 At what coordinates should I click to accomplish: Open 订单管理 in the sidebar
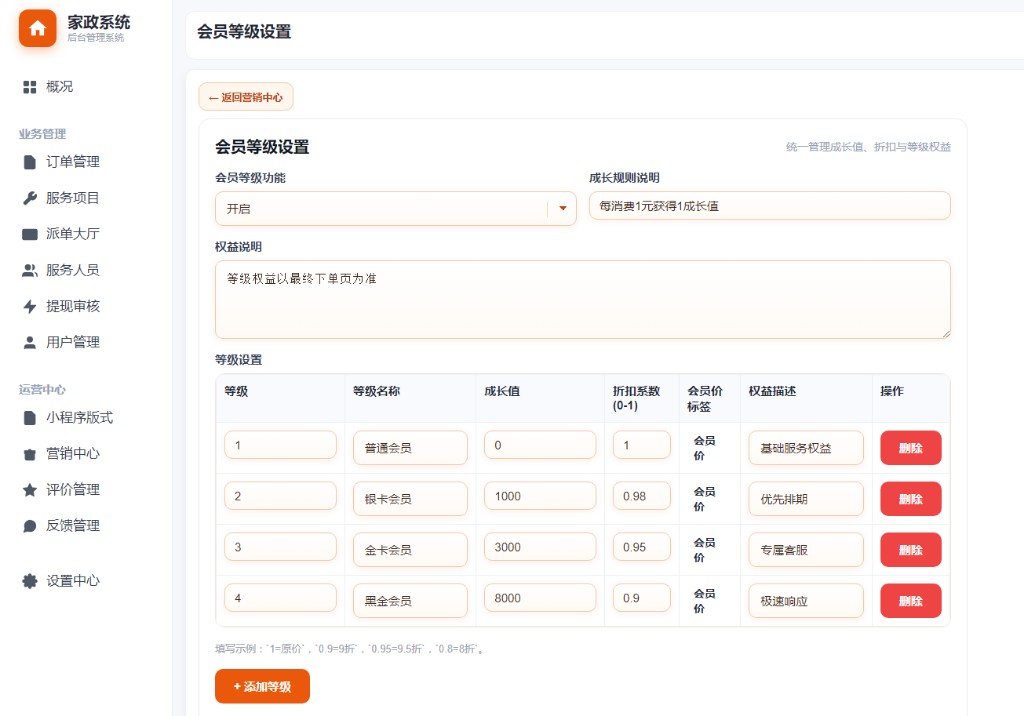[72, 162]
